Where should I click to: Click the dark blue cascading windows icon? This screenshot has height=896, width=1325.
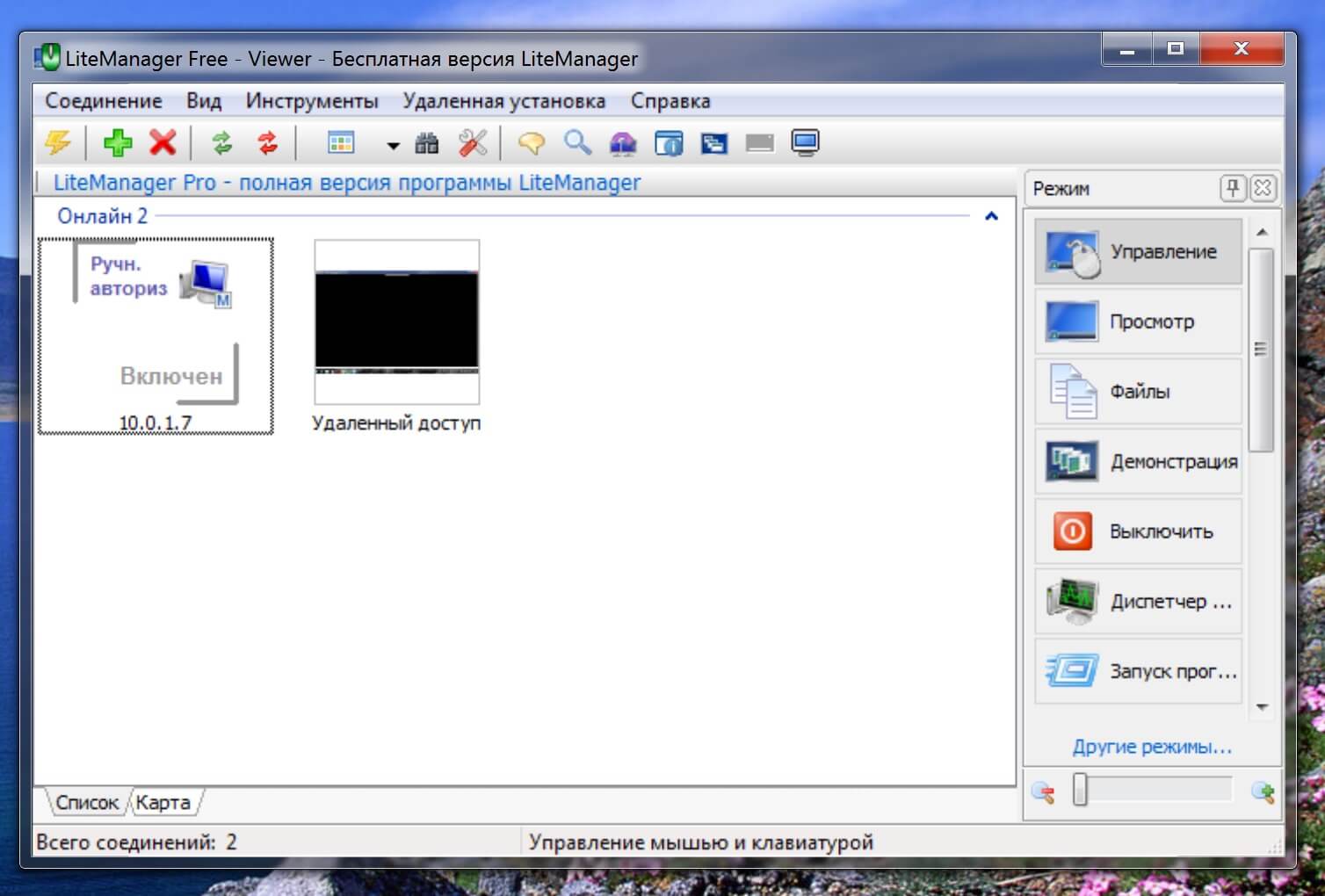pyautogui.click(x=714, y=143)
